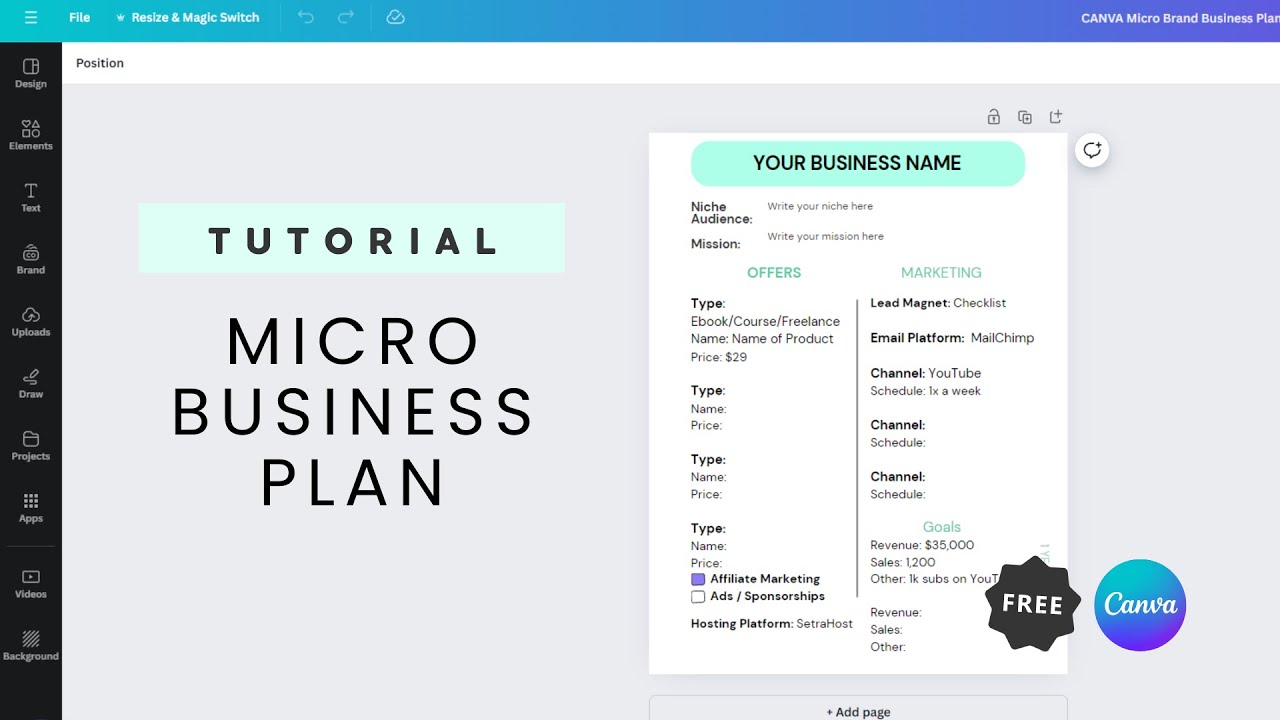
Task: Select the 'Revenue: $35,000' text
Action: click(922, 545)
